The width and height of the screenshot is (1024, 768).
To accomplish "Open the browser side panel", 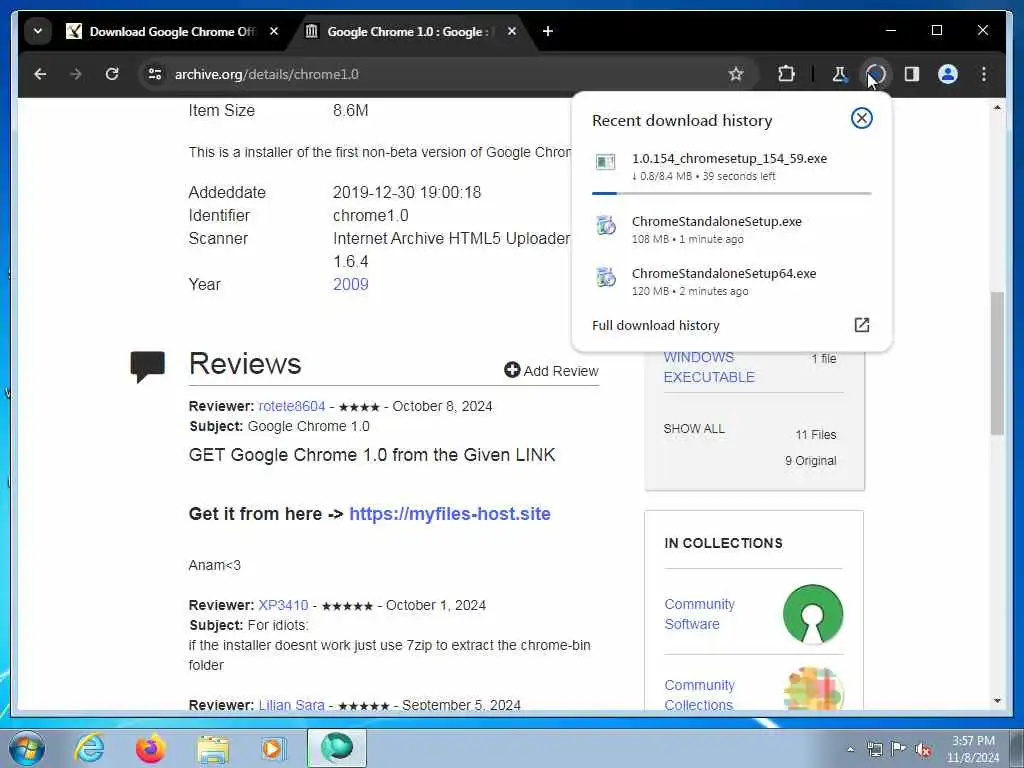I will pos(912,74).
